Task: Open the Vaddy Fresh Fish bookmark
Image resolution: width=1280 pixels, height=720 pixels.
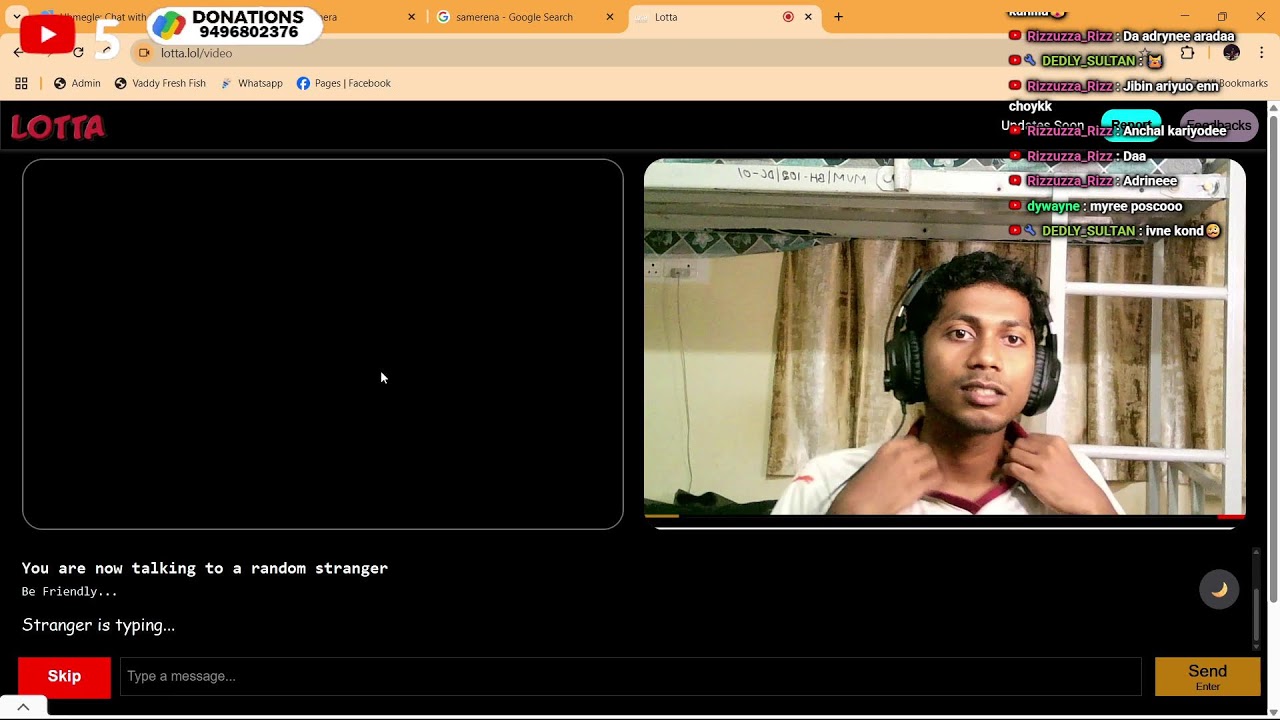Action: click(160, 83)
